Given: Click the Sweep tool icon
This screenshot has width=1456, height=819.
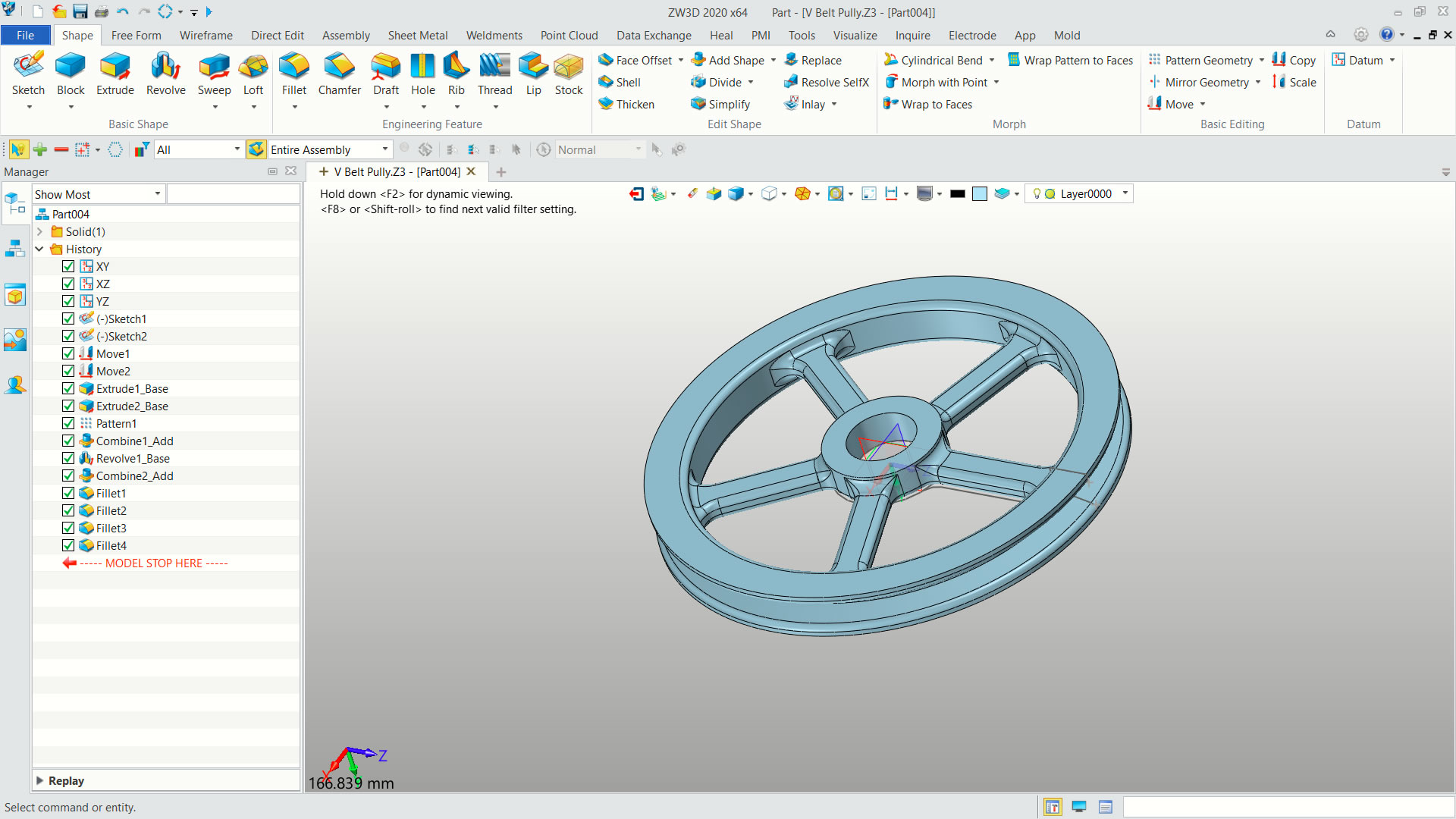Looking at the screenshot, I should tap(214, 67).
